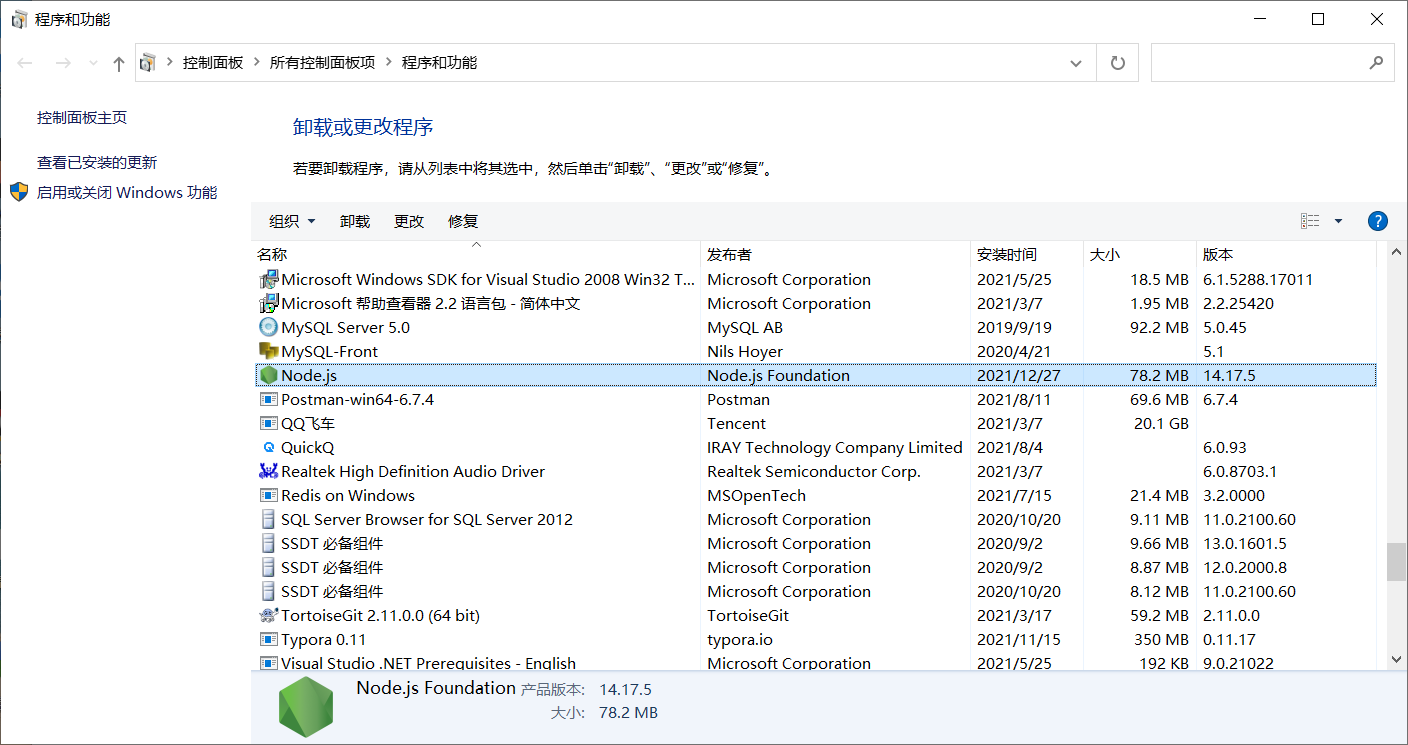Click the QuickQ program icon
This screenshot has height=745, width=1408.
click(x=268, y=447)
